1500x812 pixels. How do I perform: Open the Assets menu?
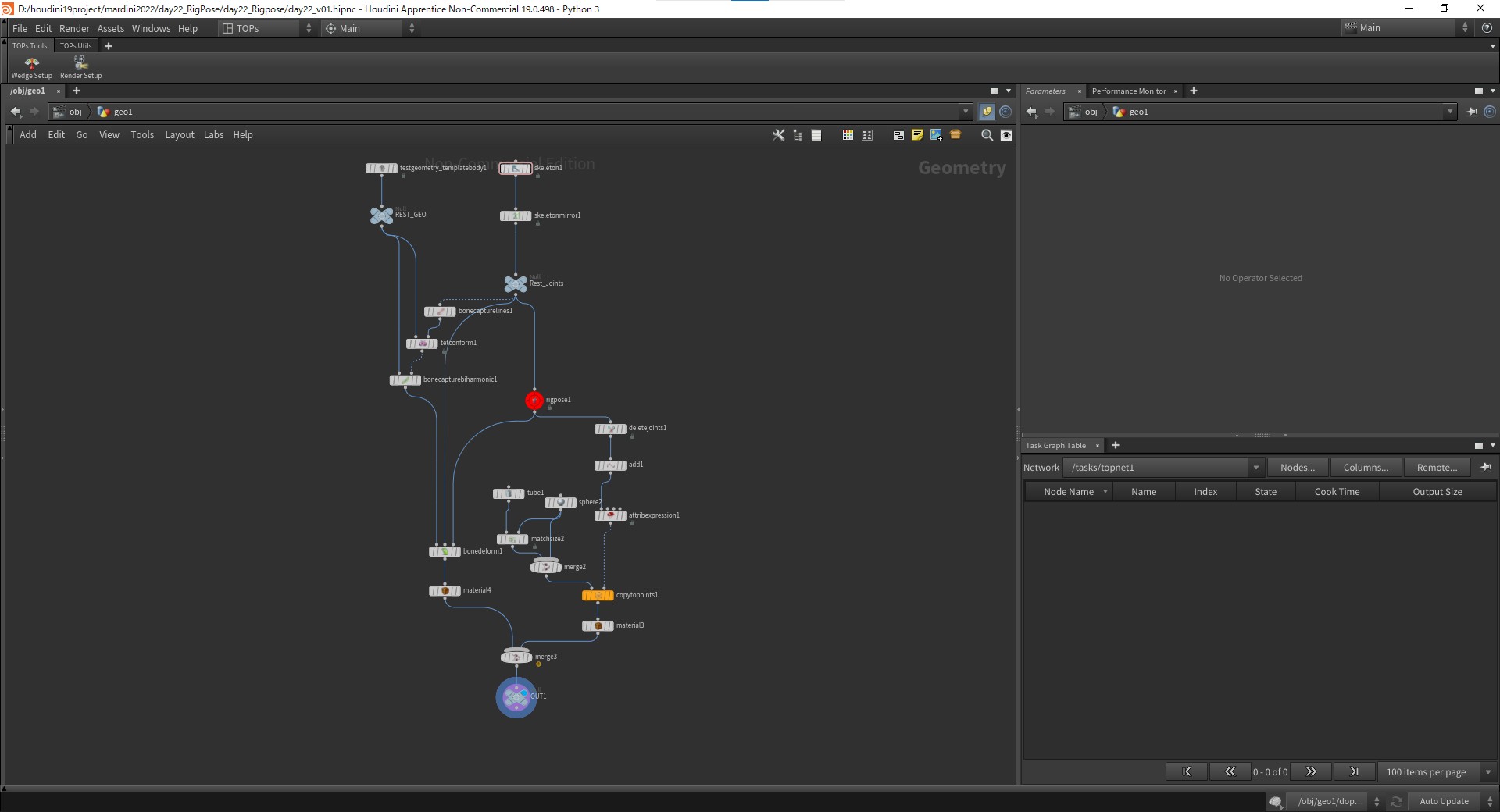pyautogui.click(x=111, y=28)
